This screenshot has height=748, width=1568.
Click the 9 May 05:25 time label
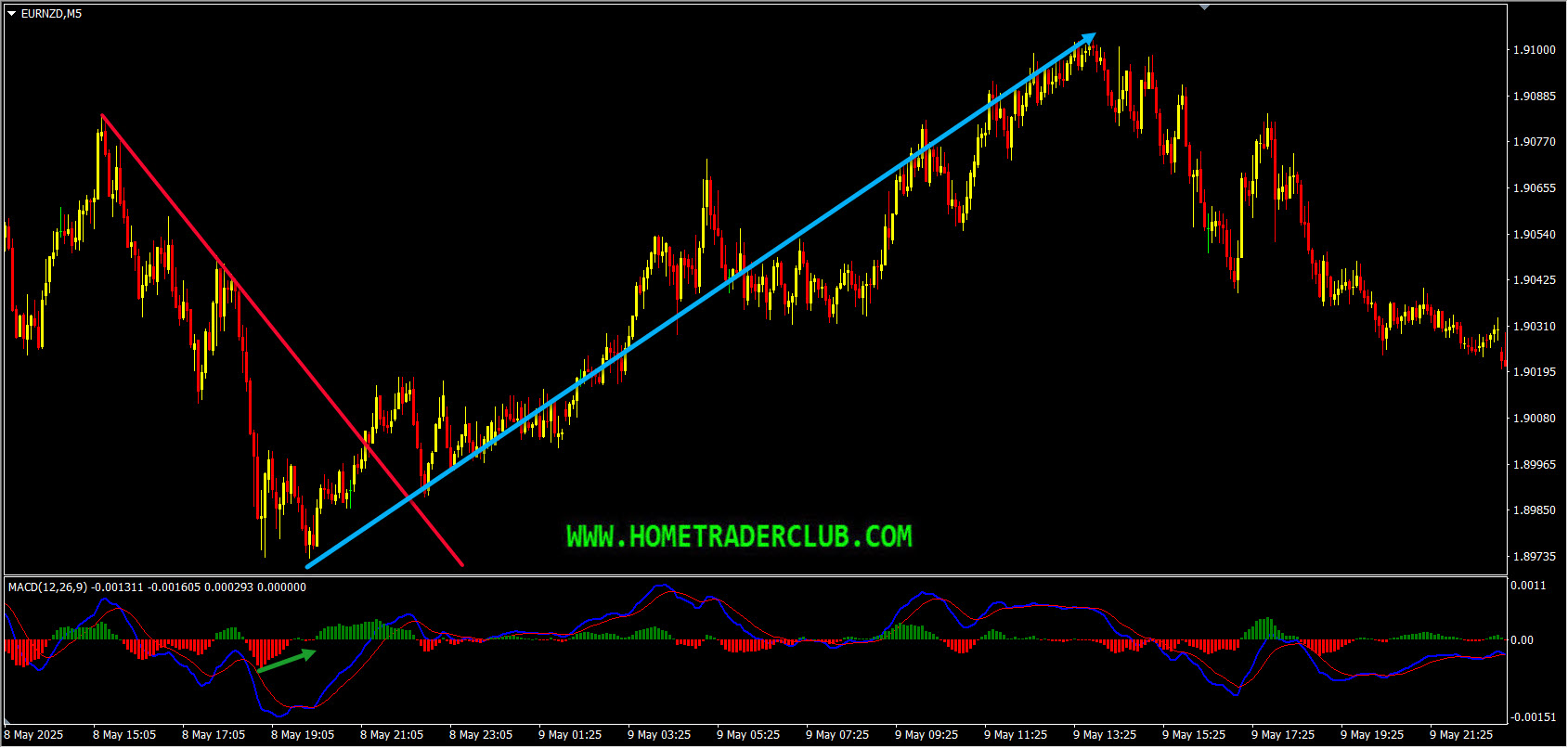point(748,735)
